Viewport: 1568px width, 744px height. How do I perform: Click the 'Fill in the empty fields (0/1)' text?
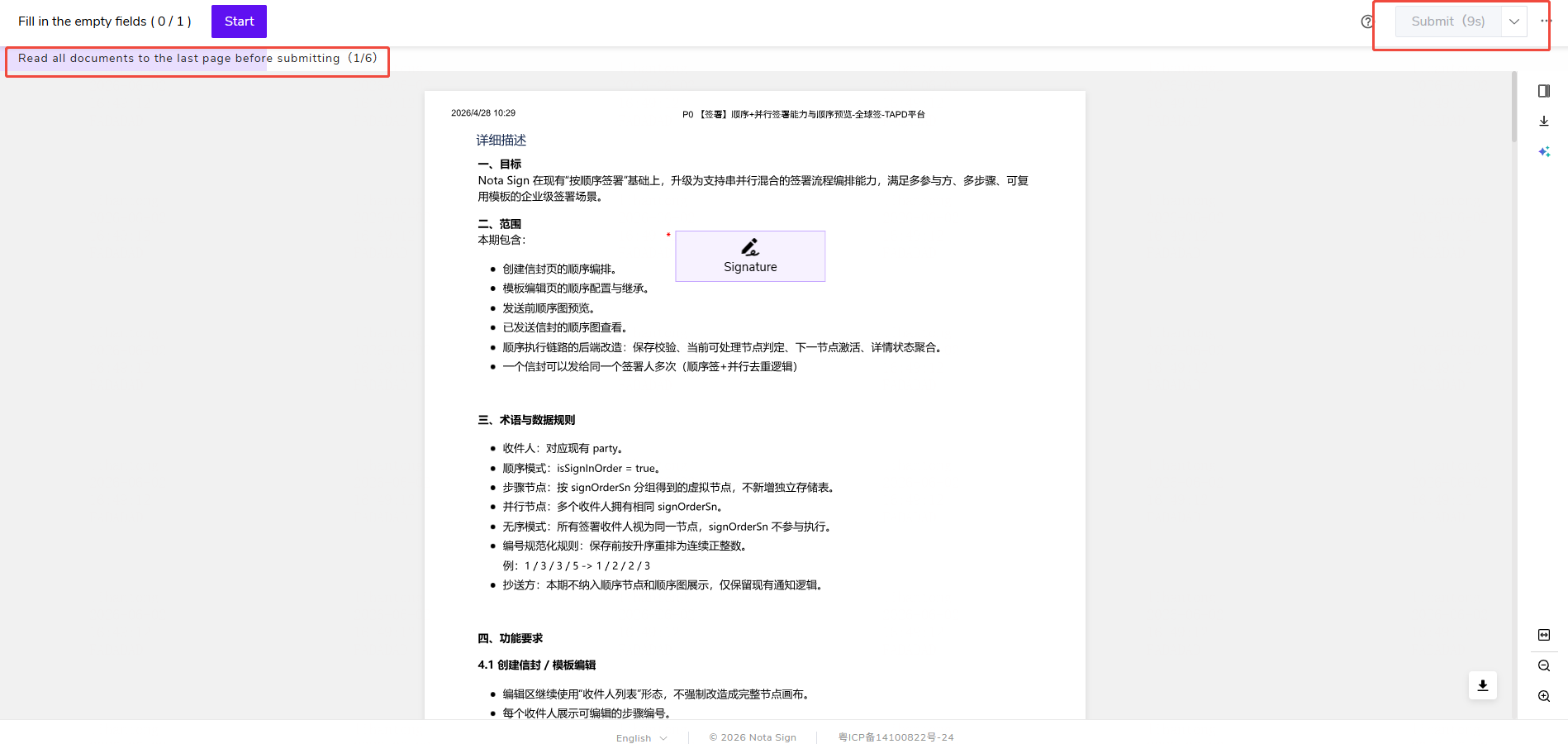(x=105, y=21)
